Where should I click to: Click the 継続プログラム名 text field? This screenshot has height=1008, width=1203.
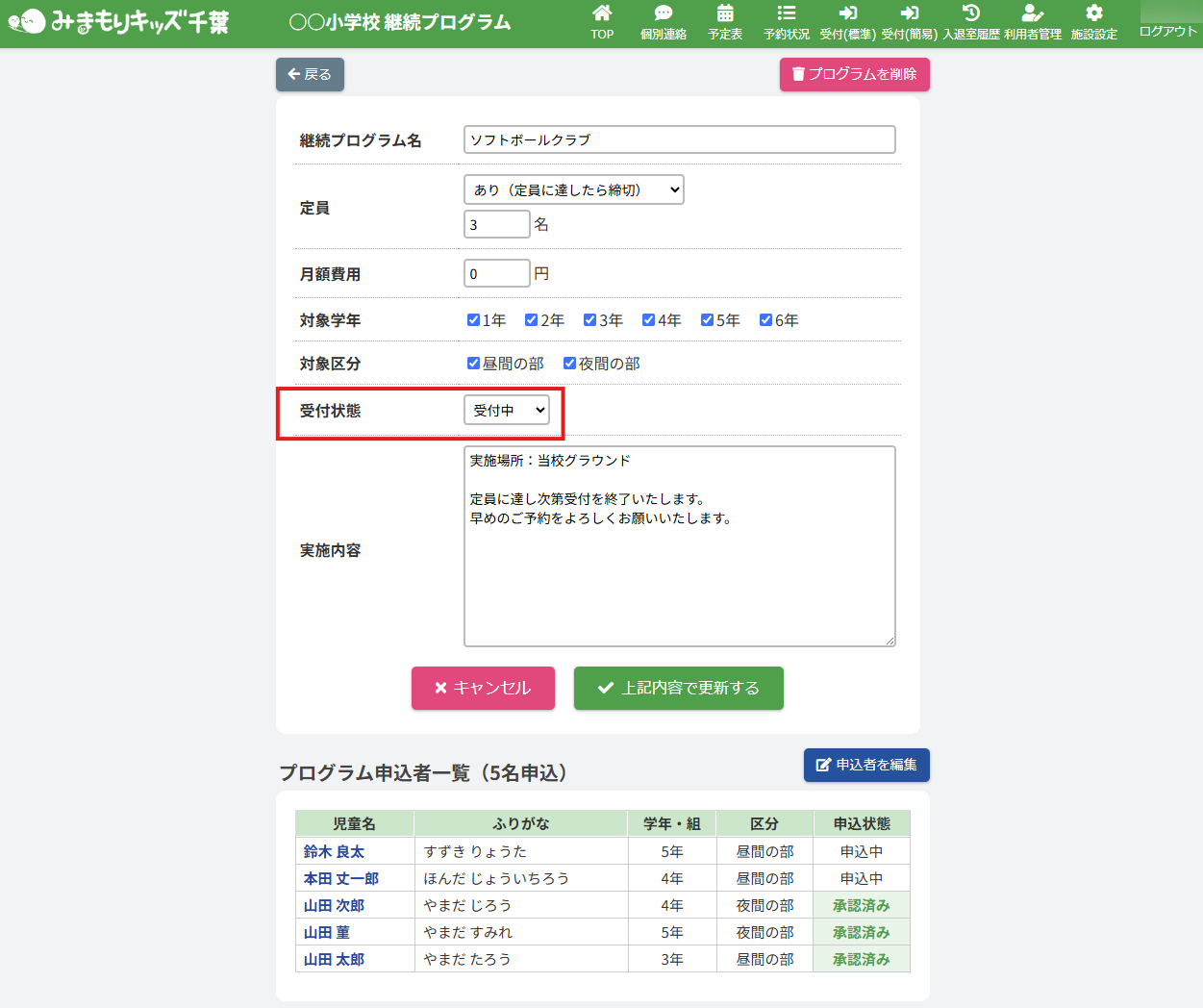pyautogui.click(x=679, y=139)
